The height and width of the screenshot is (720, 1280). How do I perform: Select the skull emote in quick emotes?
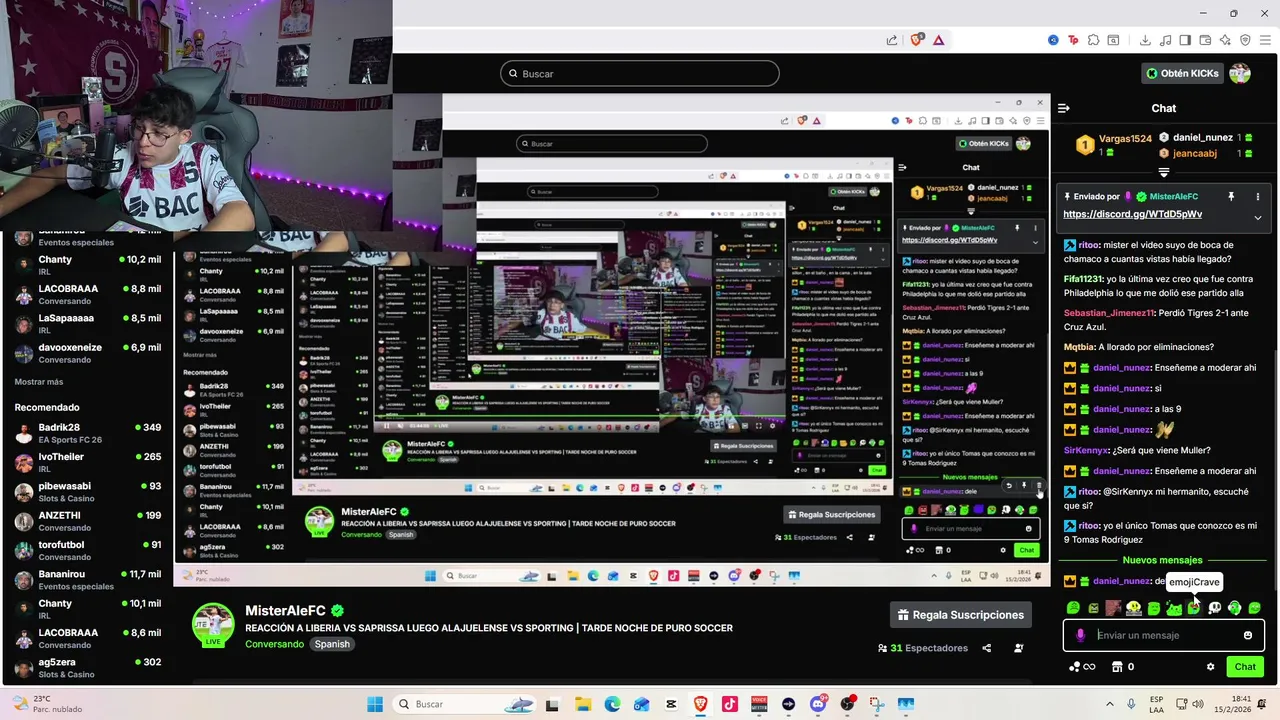coord(1215,607)
